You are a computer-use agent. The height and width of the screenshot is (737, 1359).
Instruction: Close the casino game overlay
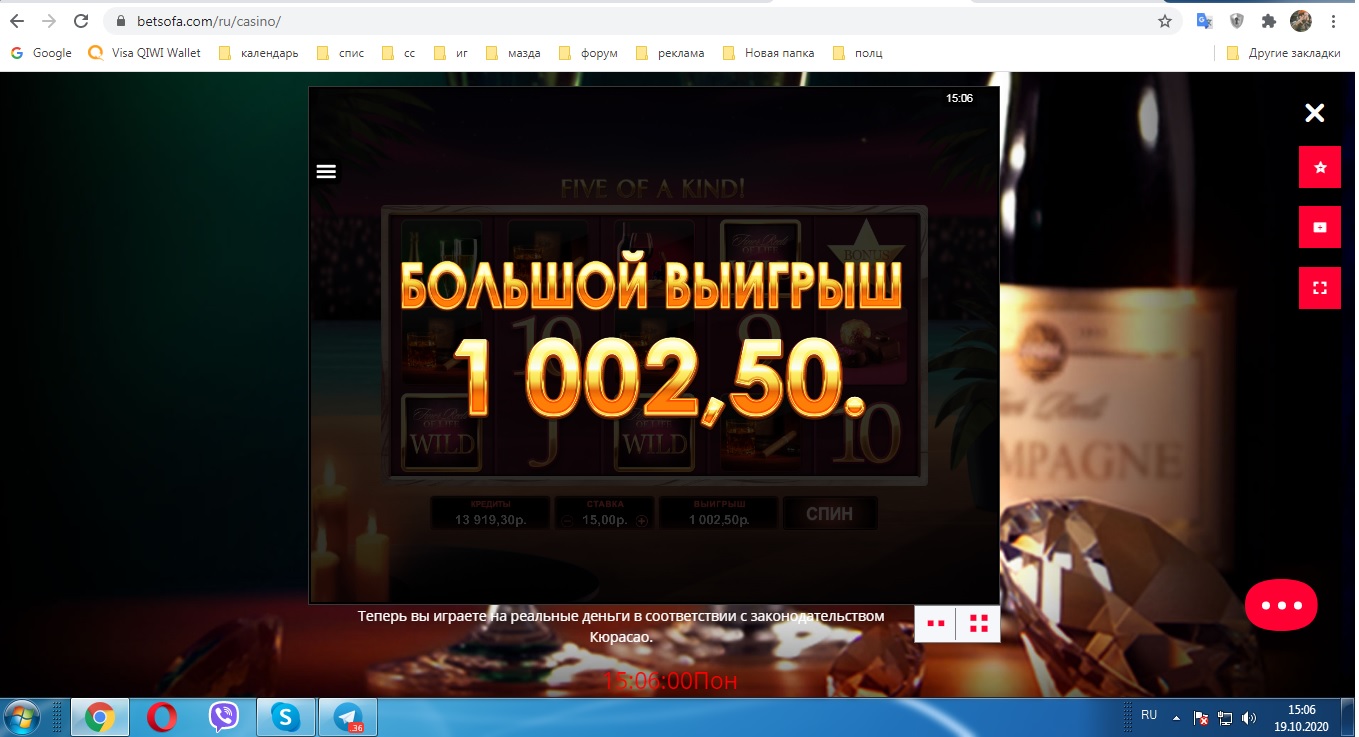click(1314, 113)
